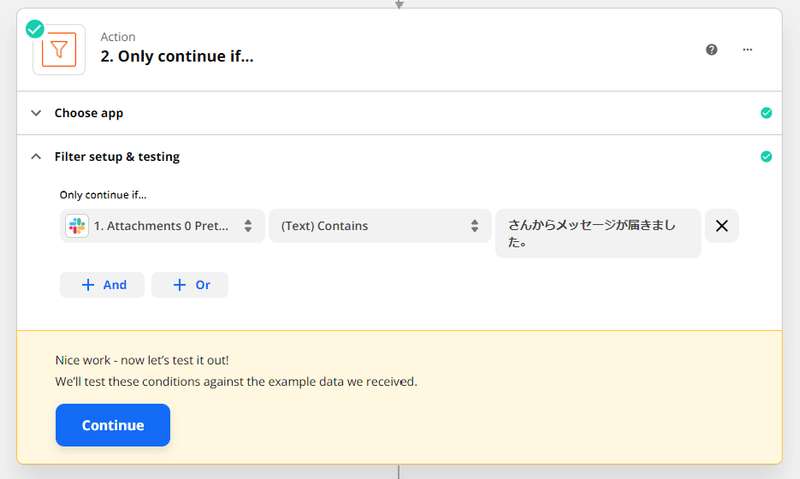Click the orange filter funnel icon
The height and width of the screenshot is (479, 800).
[x=59, y=49]
